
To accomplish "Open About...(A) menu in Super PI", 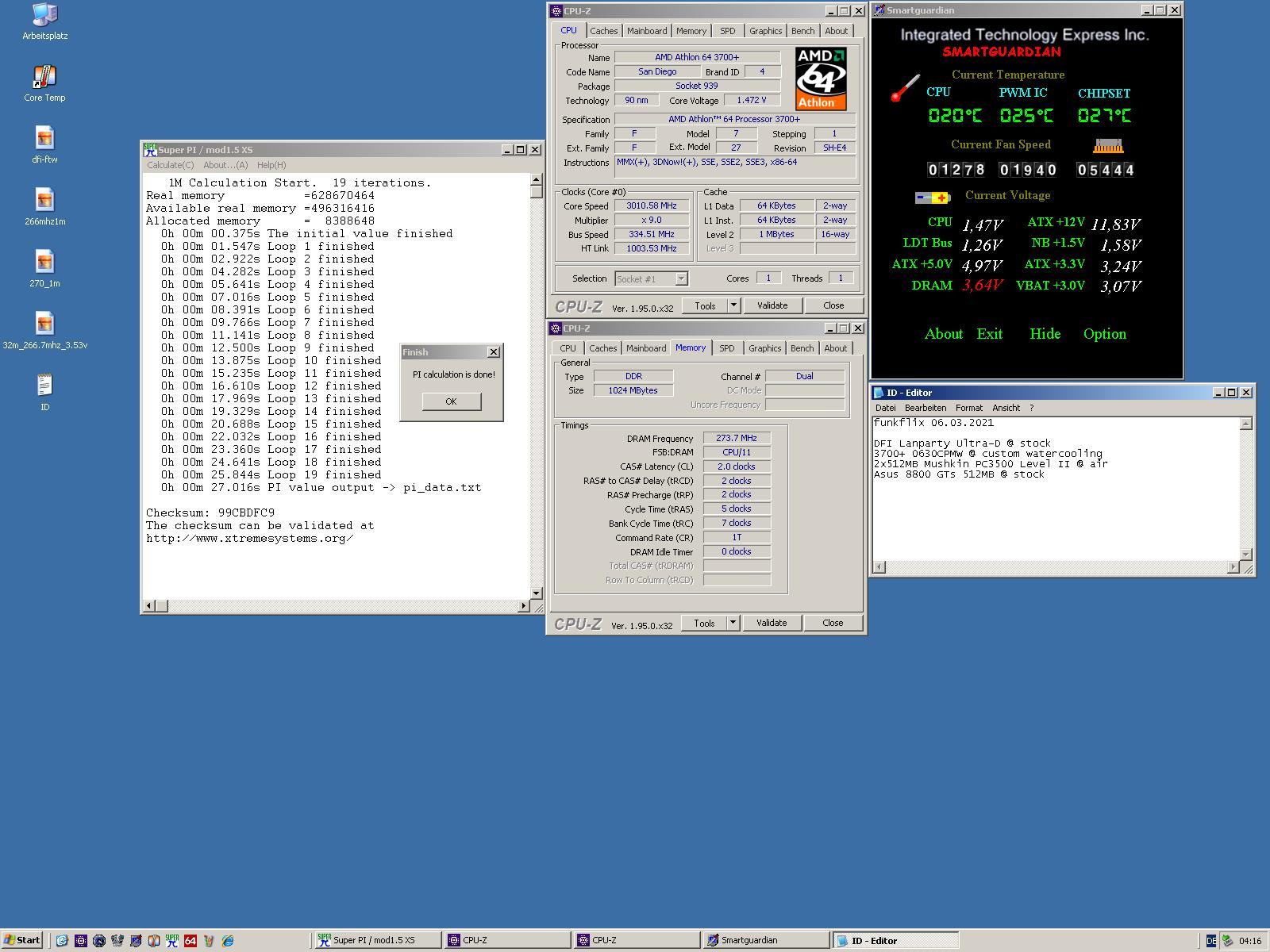I will pos(225,165).
